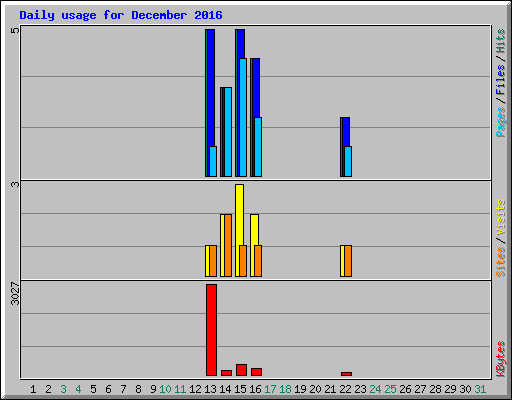Image resolution: width=512 pixels, height=400 pixels.
Task: Click green weekend day label '3'
Action: [63, 389]
